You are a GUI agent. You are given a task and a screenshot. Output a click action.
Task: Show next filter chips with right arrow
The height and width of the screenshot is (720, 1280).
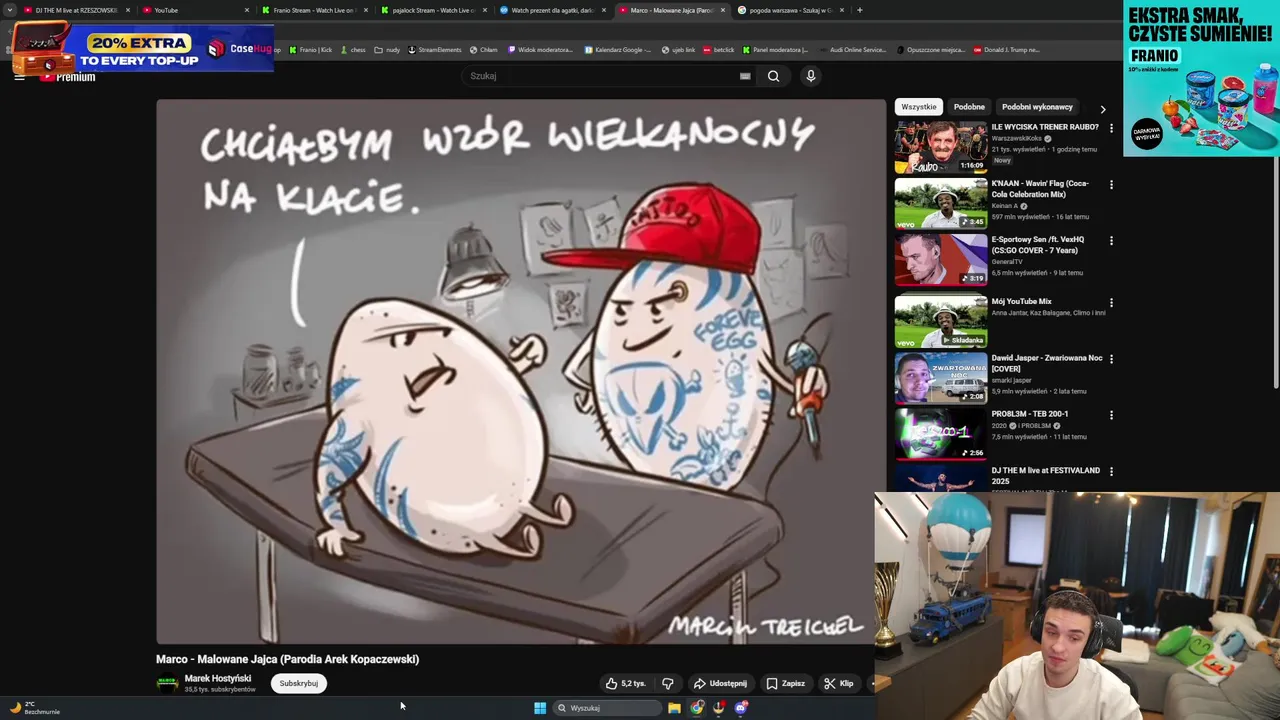point(1103,109)
